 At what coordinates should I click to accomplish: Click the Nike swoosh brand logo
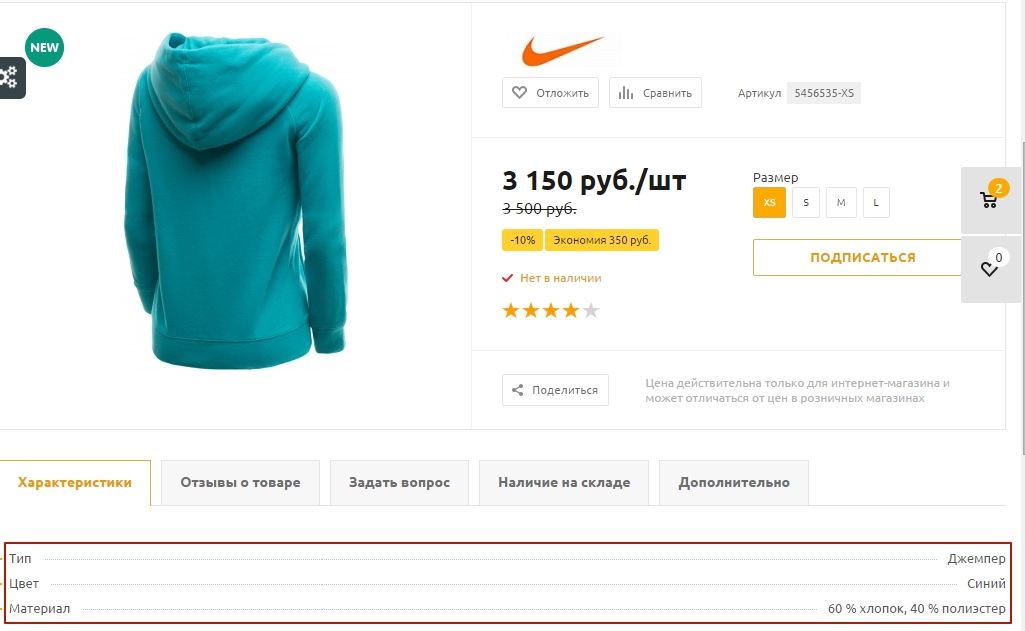[562, 50]
